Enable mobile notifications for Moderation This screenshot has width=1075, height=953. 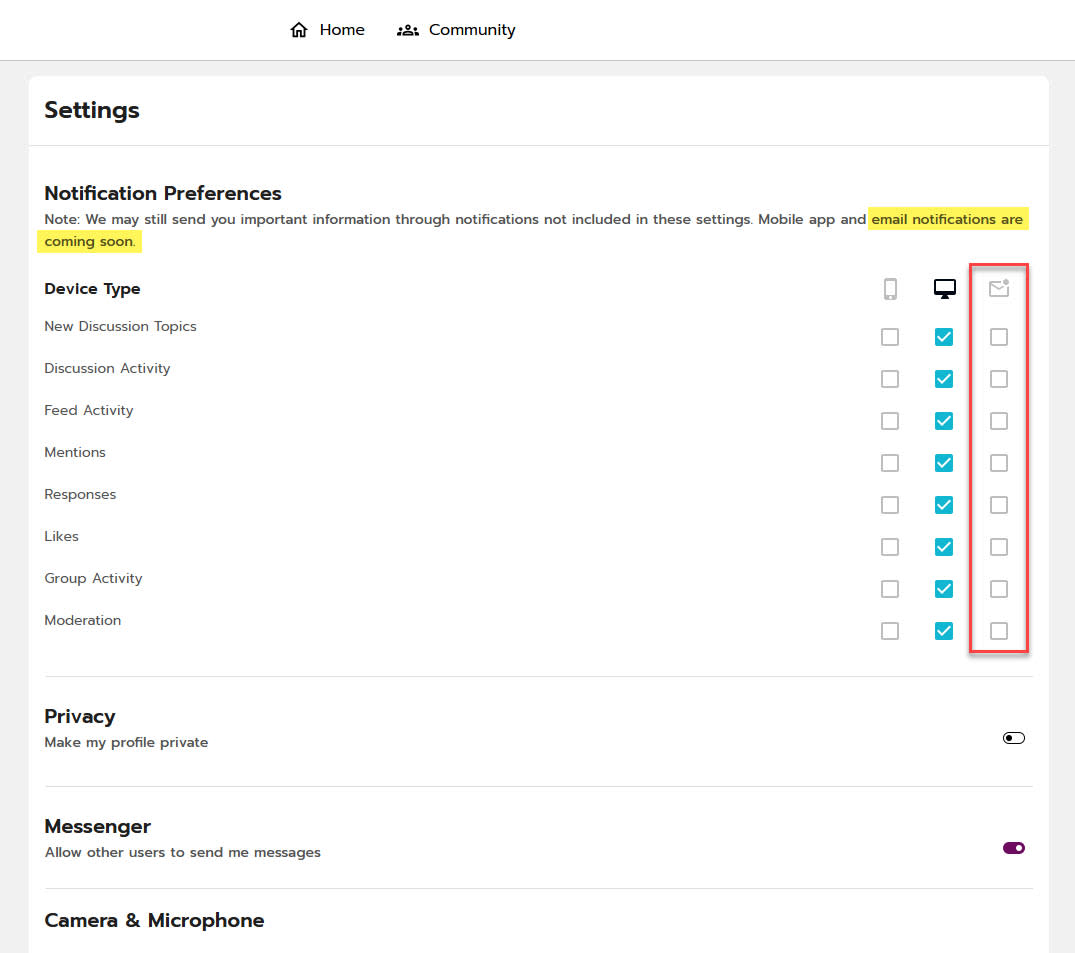(890, 631)
